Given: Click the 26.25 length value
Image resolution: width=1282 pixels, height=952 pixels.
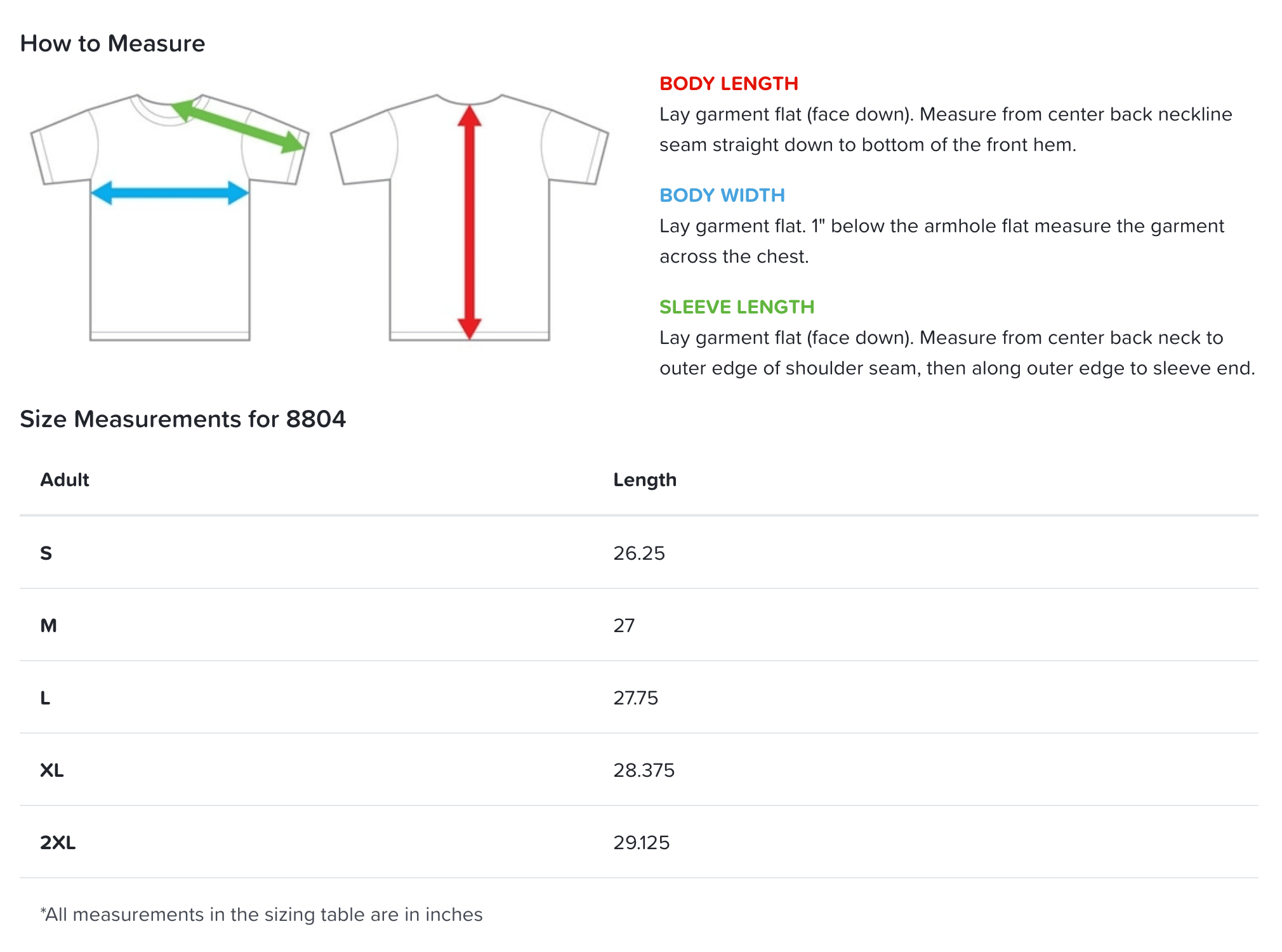Looking at the screenshot, I should [x=638, y=553].
